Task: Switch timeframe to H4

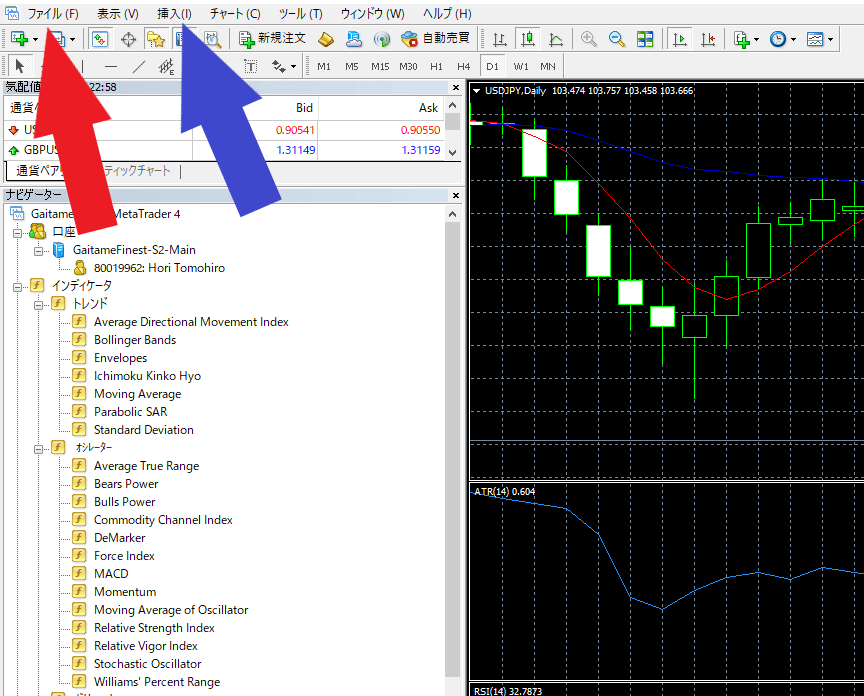Action: pyautogui.click(x=463, y=67)
